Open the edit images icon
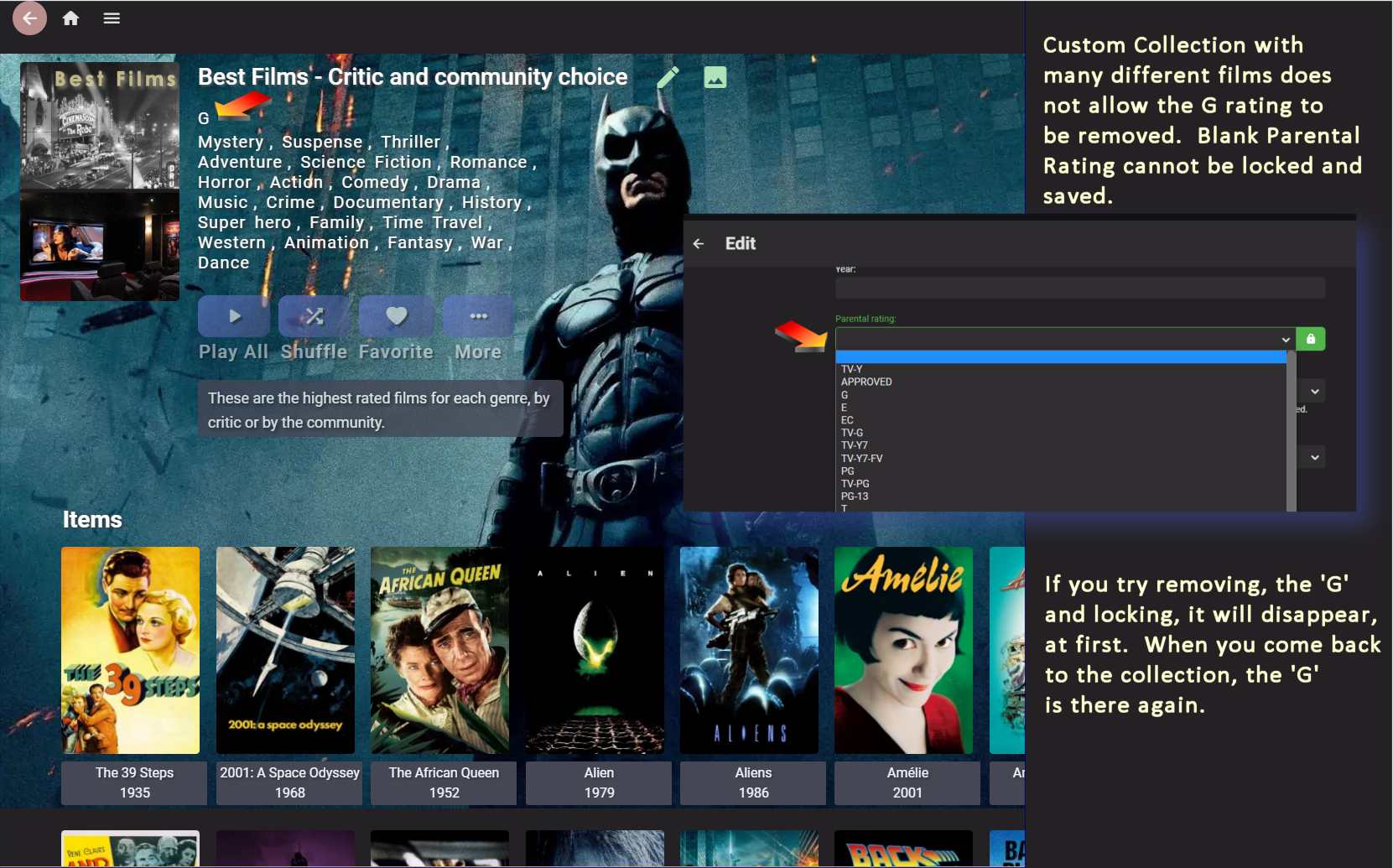This screenshot has width=1393, height=868. click(x=715, y=77)
